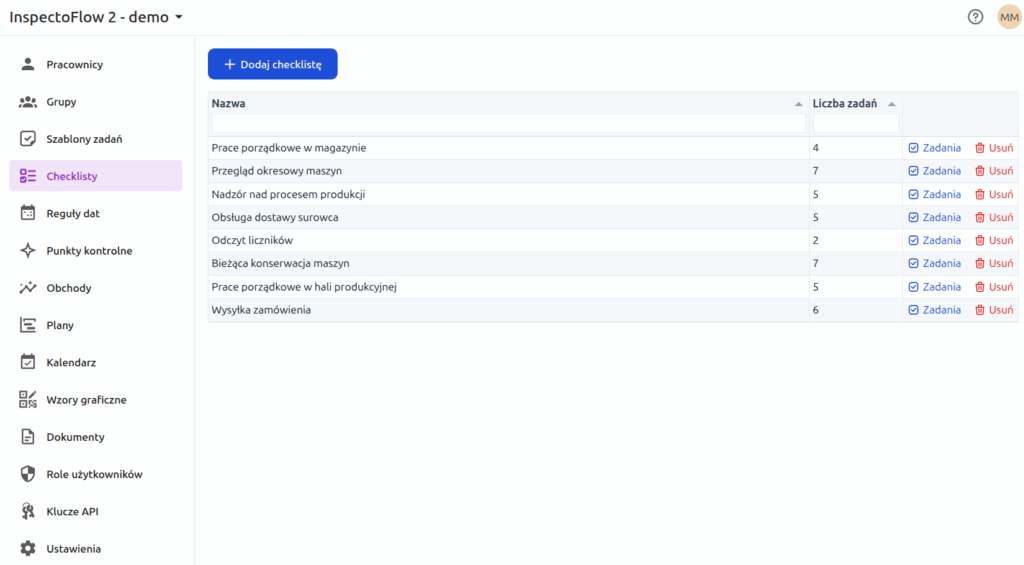
Task: Click the Nazwa column header label
Action: pyautogui.click(x=229, y=103)
